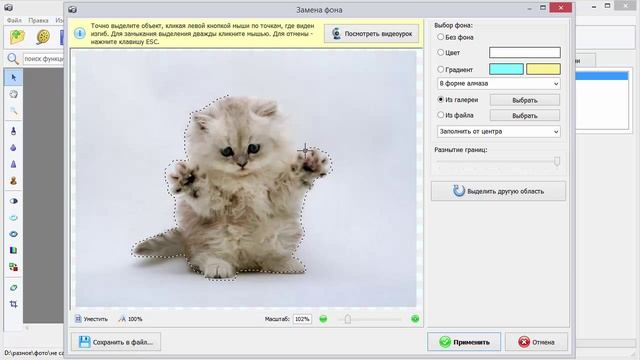Screen dimensions: 640x360
Task: Click the green zoom-in button near scale slider
Action: [x=415, y=319]
